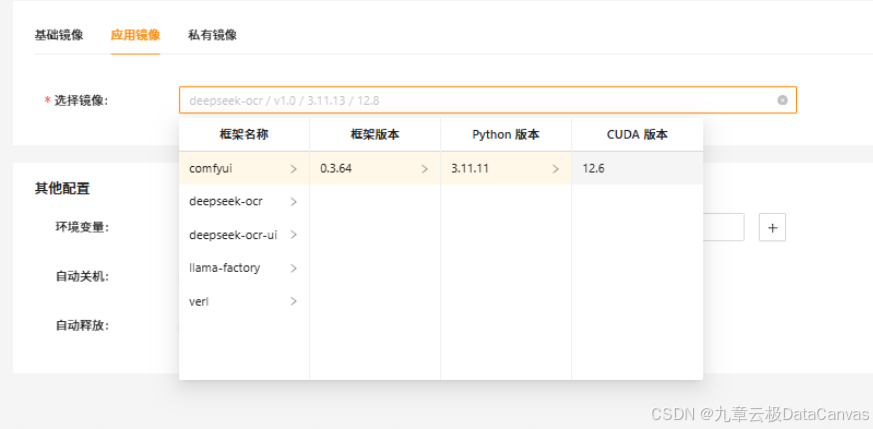Click the 框架名称 column header
873x429 pixels.
pos(244,135)
